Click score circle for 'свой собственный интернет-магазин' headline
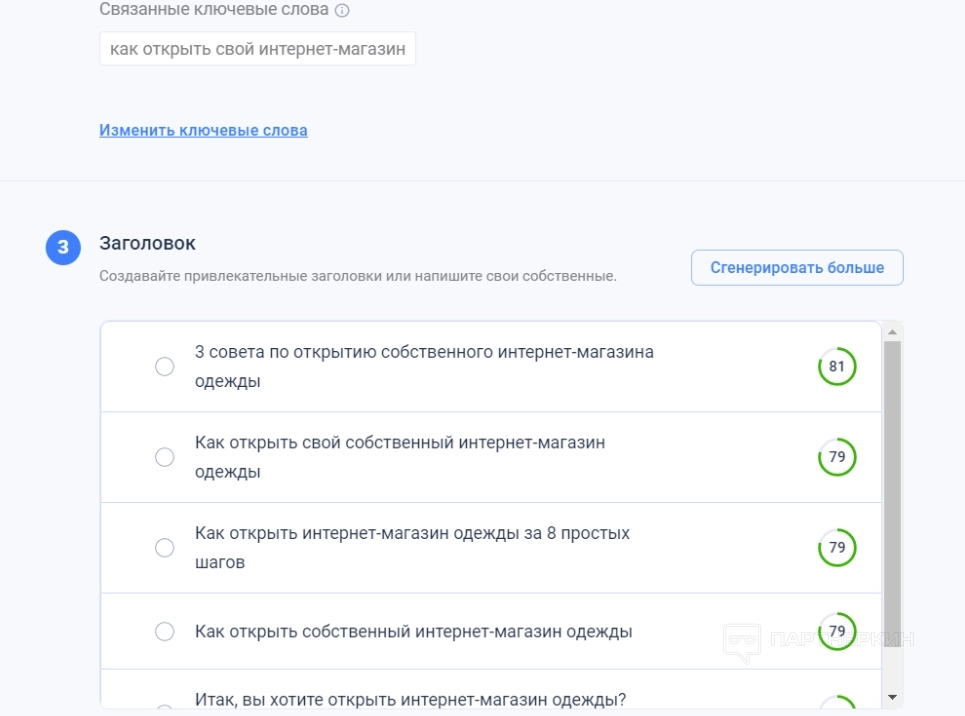Screen dimensions: 965x716 pyautogui.click(x=837, y=457)
